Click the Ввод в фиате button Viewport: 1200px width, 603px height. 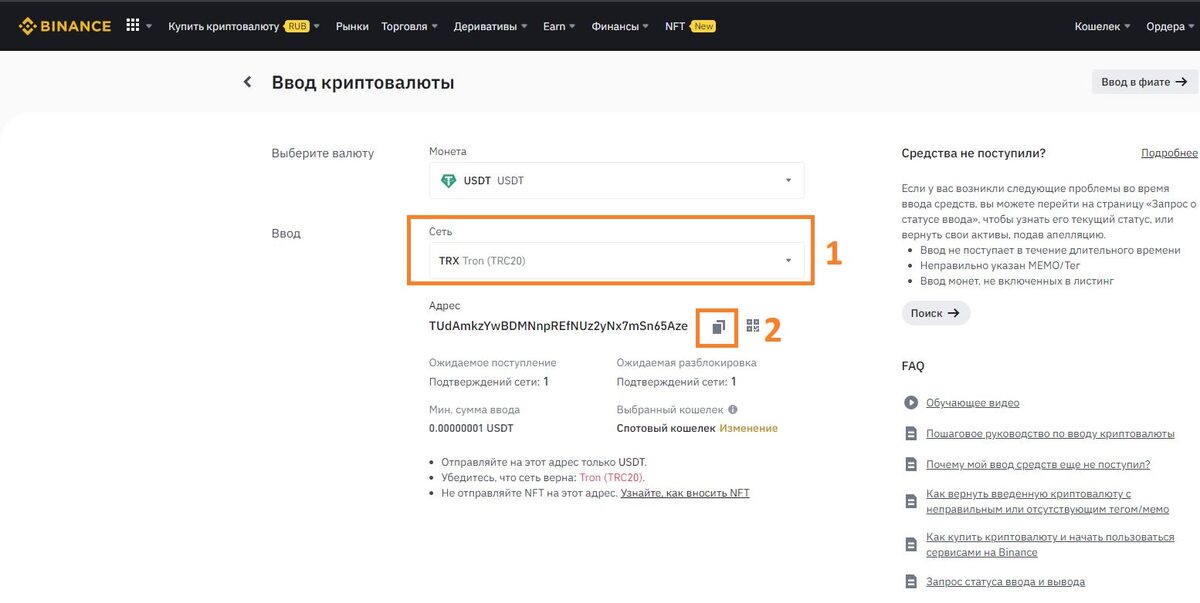click(x=1144, y=82)
